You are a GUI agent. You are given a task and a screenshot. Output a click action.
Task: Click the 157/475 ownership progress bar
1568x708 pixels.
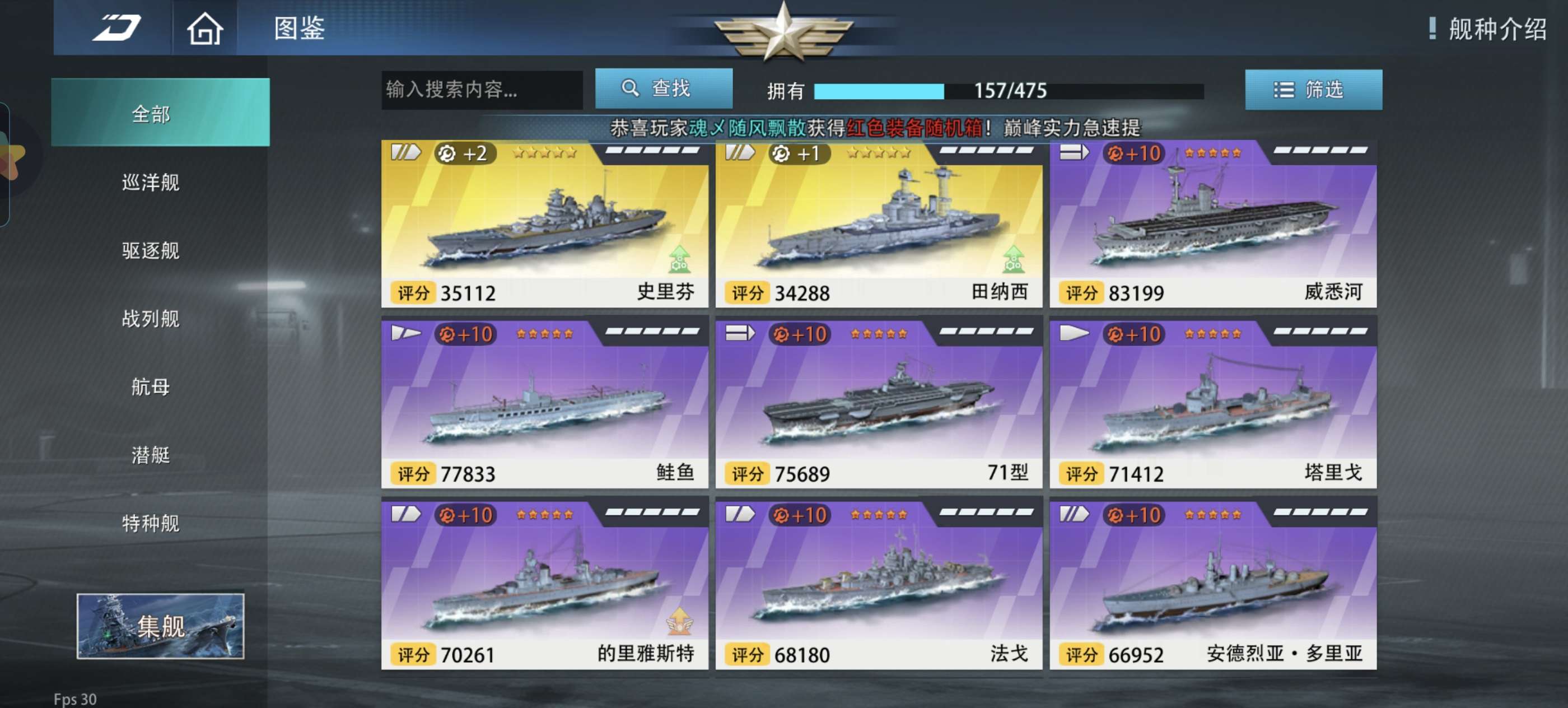pyautogui.click(x=1009, y=91)
